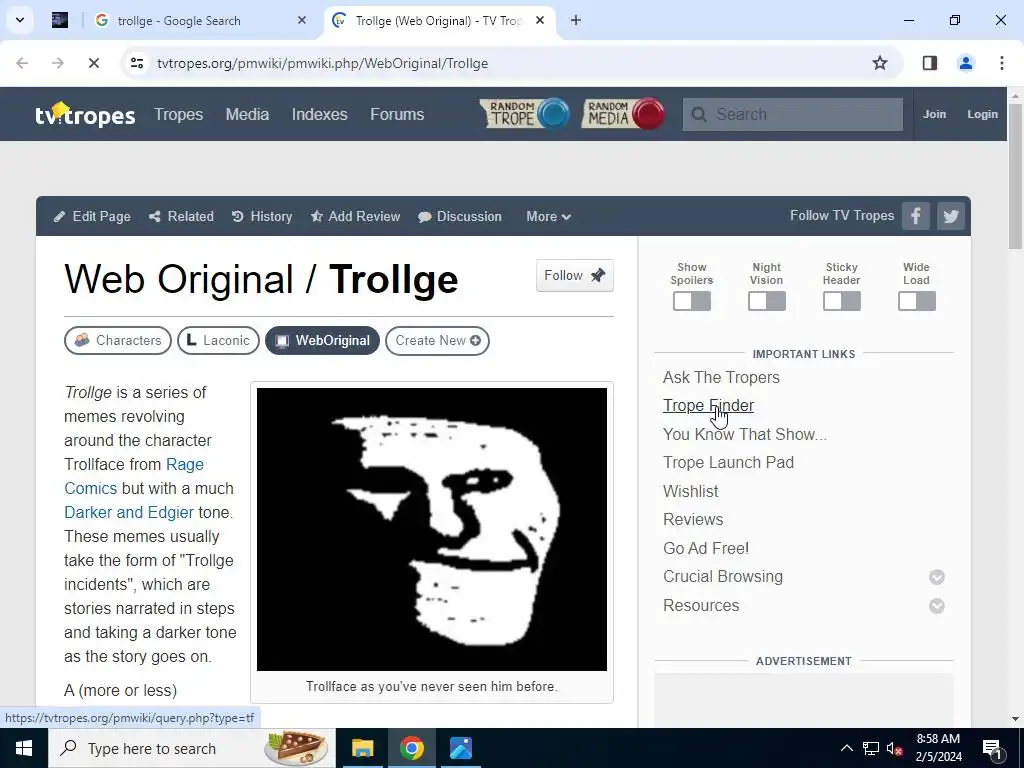The image size is (1024, 768).
Task: Open Forums menu in site header
Action: pyautogui.click(x=397, y=114)
